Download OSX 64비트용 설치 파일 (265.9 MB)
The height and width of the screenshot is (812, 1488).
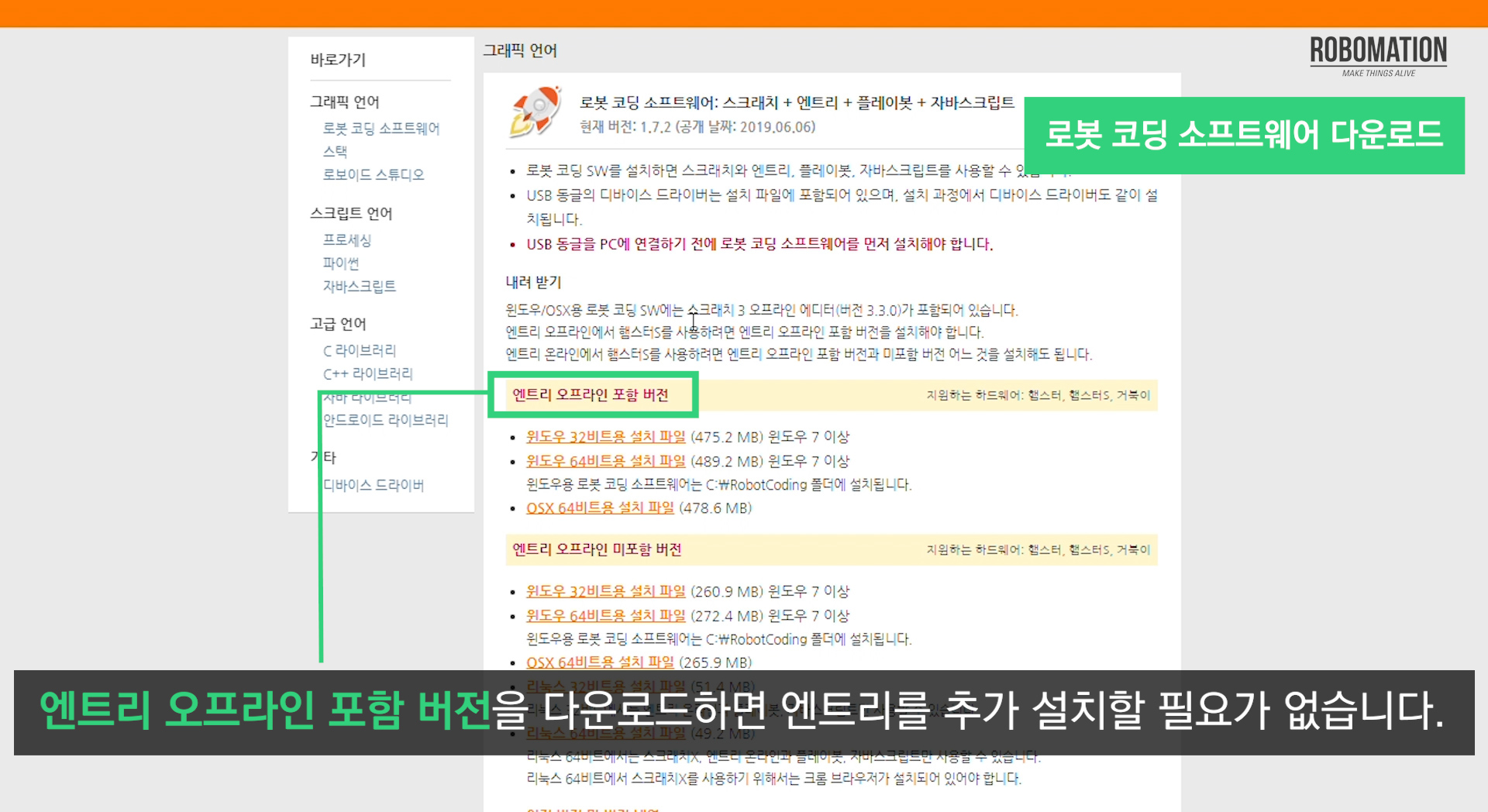click(600, 662)
